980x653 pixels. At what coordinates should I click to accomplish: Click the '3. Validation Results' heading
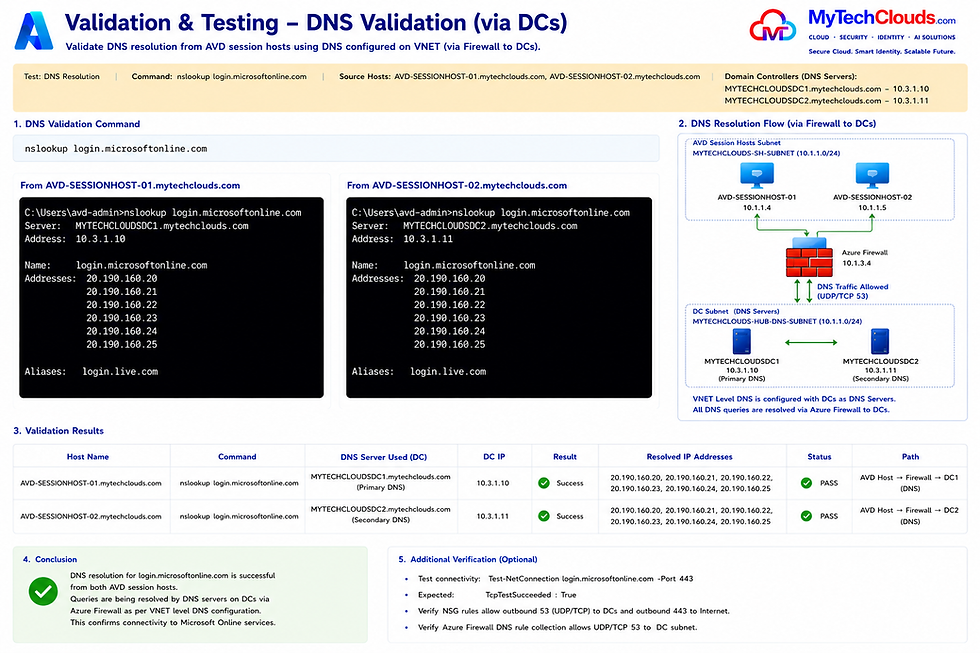(59, 431)
